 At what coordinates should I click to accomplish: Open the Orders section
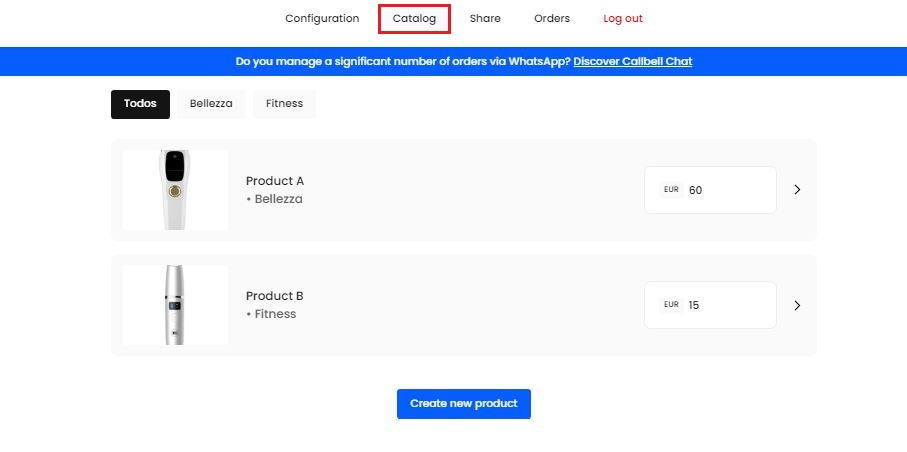pos(552,18)
